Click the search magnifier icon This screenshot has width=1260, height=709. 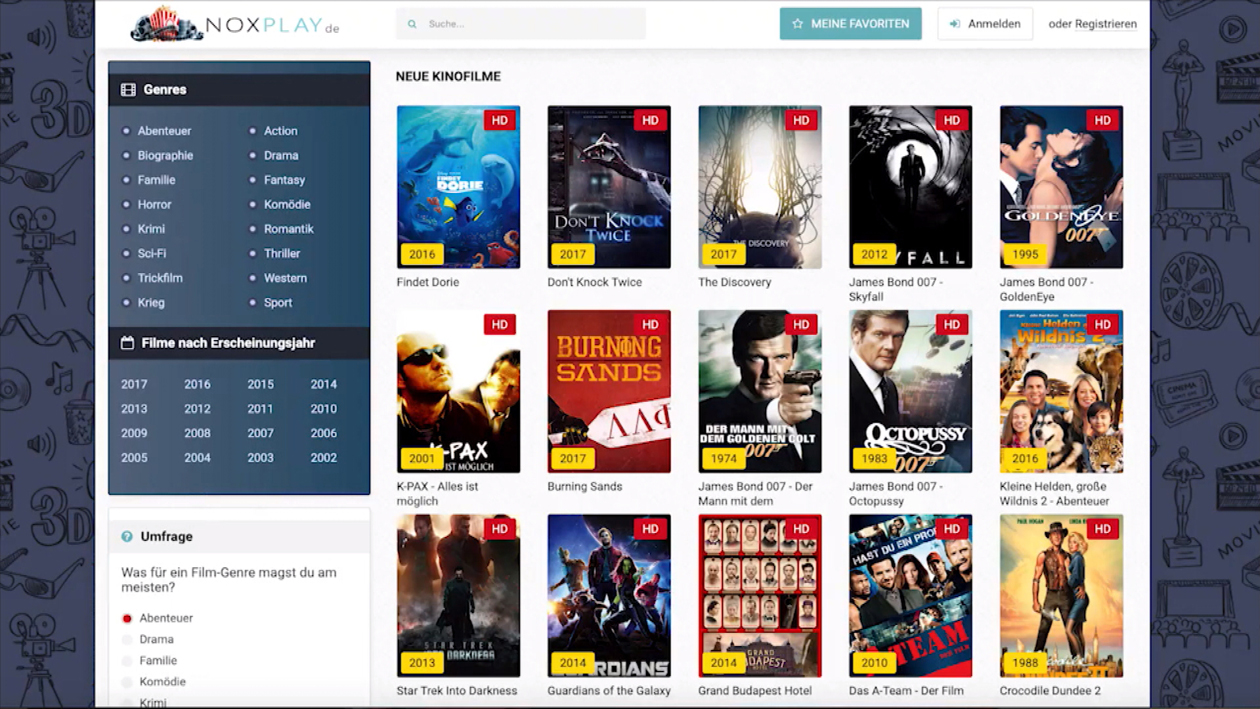tap(412, 24)
